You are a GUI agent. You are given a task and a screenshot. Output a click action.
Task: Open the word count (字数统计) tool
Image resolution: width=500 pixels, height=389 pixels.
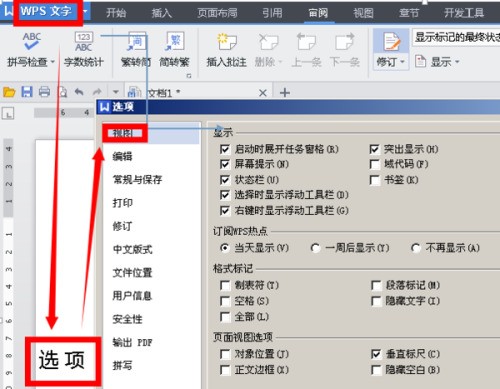[x=84, y=49]
